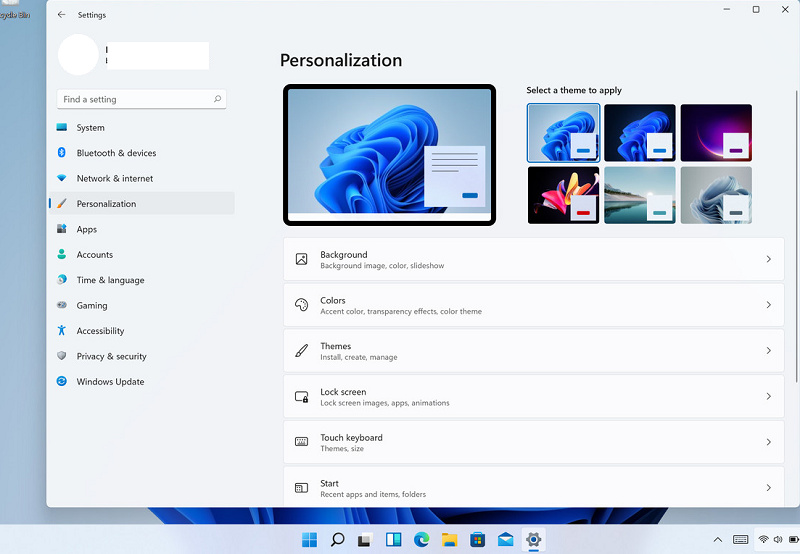Click the Privacy & security shield icon
This screenshot has height=554, width=800.
click(x=62, y=356)
